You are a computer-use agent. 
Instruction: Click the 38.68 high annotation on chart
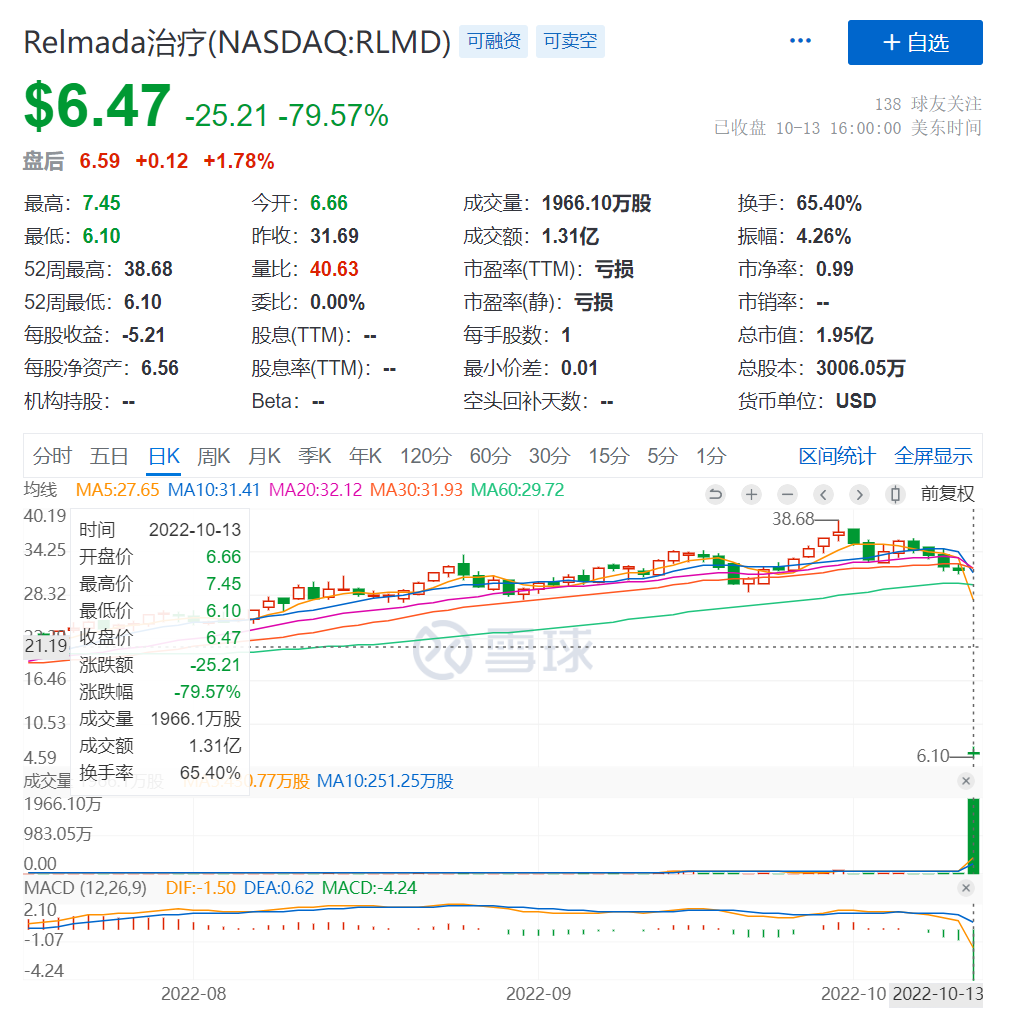pyautogui.click(x=792, y=519)
